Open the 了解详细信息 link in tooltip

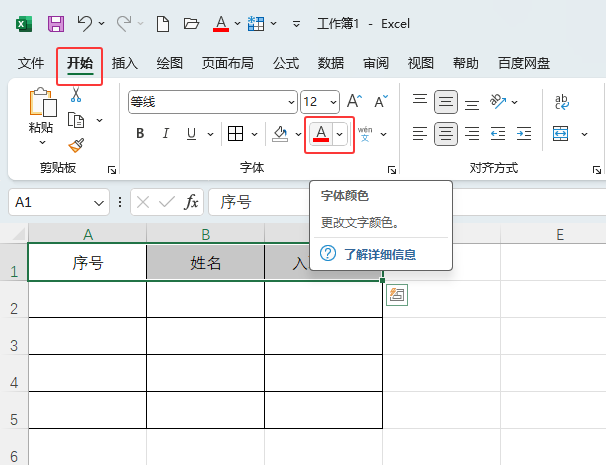380,254
